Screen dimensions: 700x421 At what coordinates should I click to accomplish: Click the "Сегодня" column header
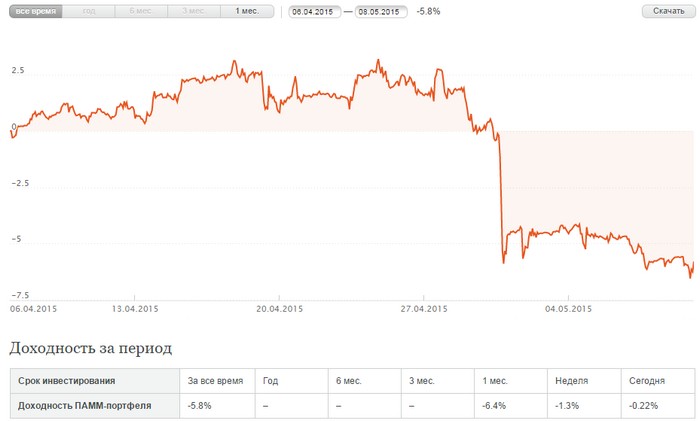tap(647, 381)
